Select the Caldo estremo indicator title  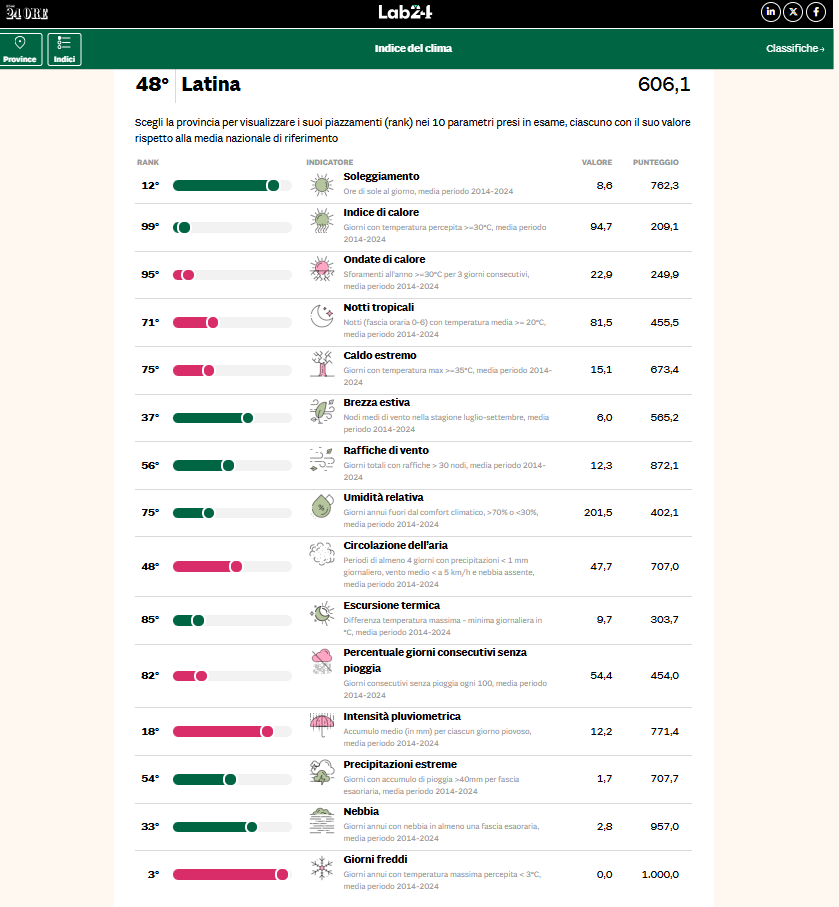[380, 355]
